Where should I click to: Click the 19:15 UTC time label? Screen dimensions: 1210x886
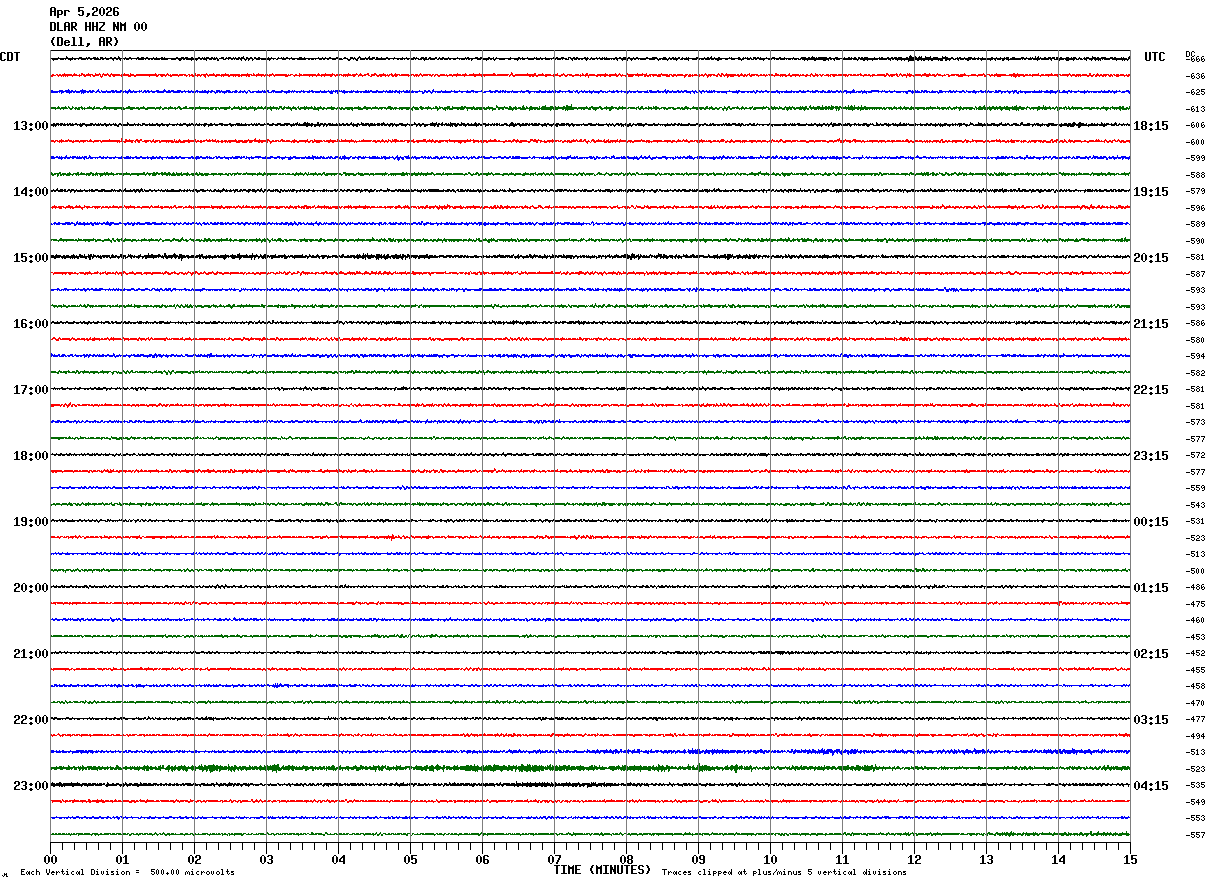pos(1150,192)
